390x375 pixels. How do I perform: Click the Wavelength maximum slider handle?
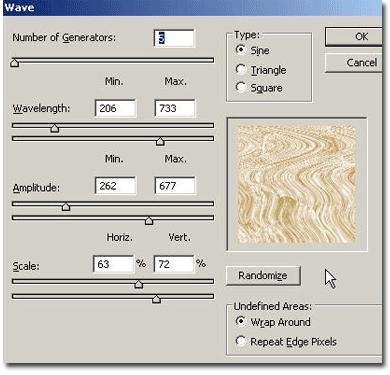point(160,141)
